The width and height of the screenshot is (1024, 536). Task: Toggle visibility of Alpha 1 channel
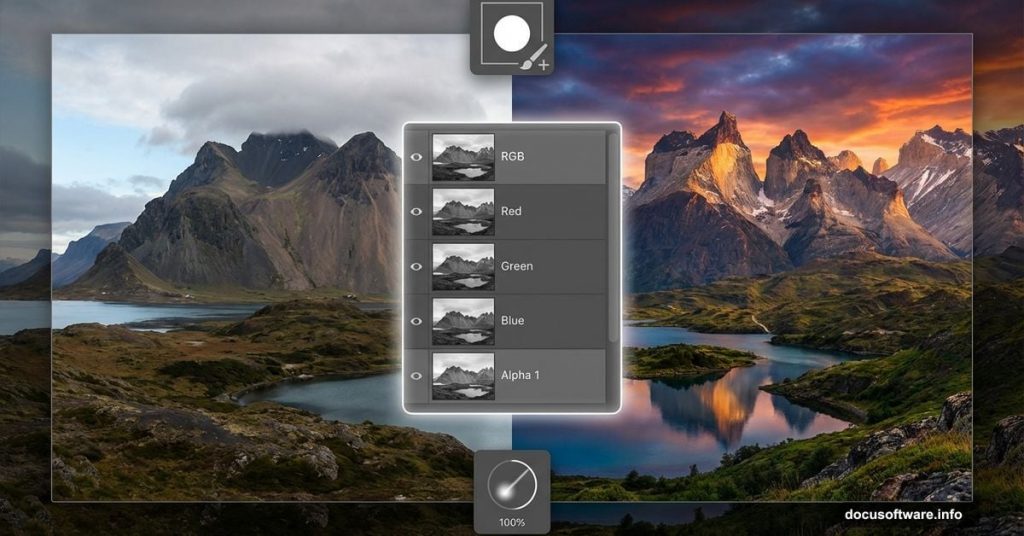pos(417,376)
